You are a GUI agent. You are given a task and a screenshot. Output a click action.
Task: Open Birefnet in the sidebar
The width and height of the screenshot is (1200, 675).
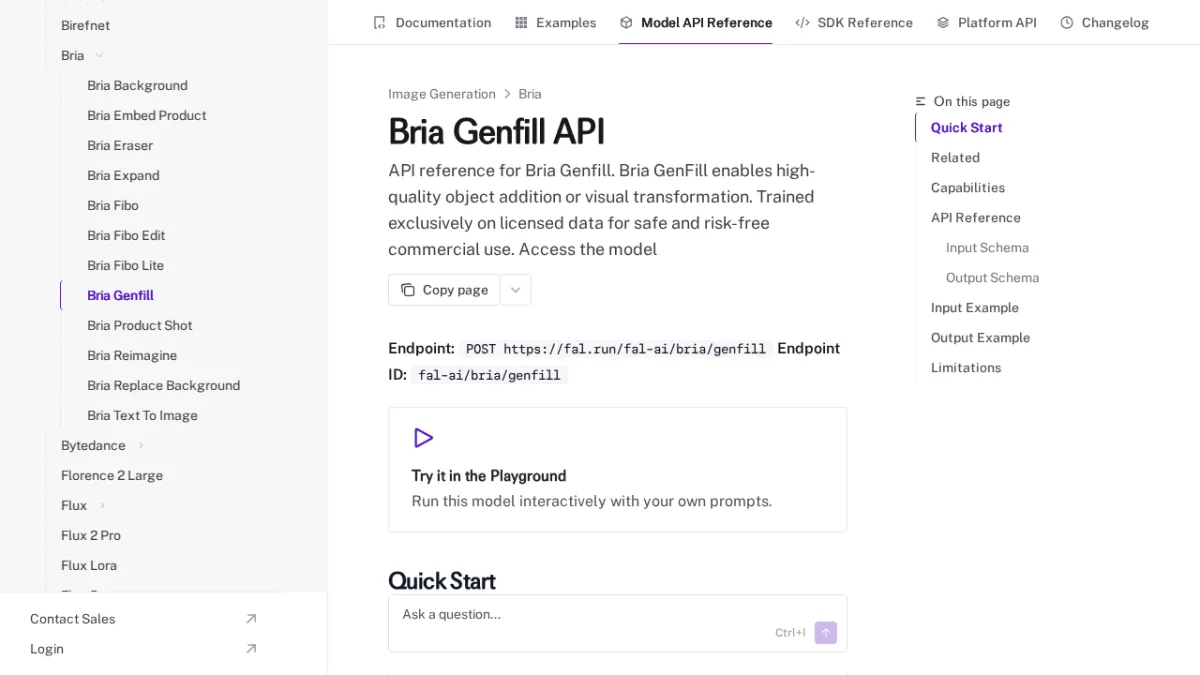85,25
